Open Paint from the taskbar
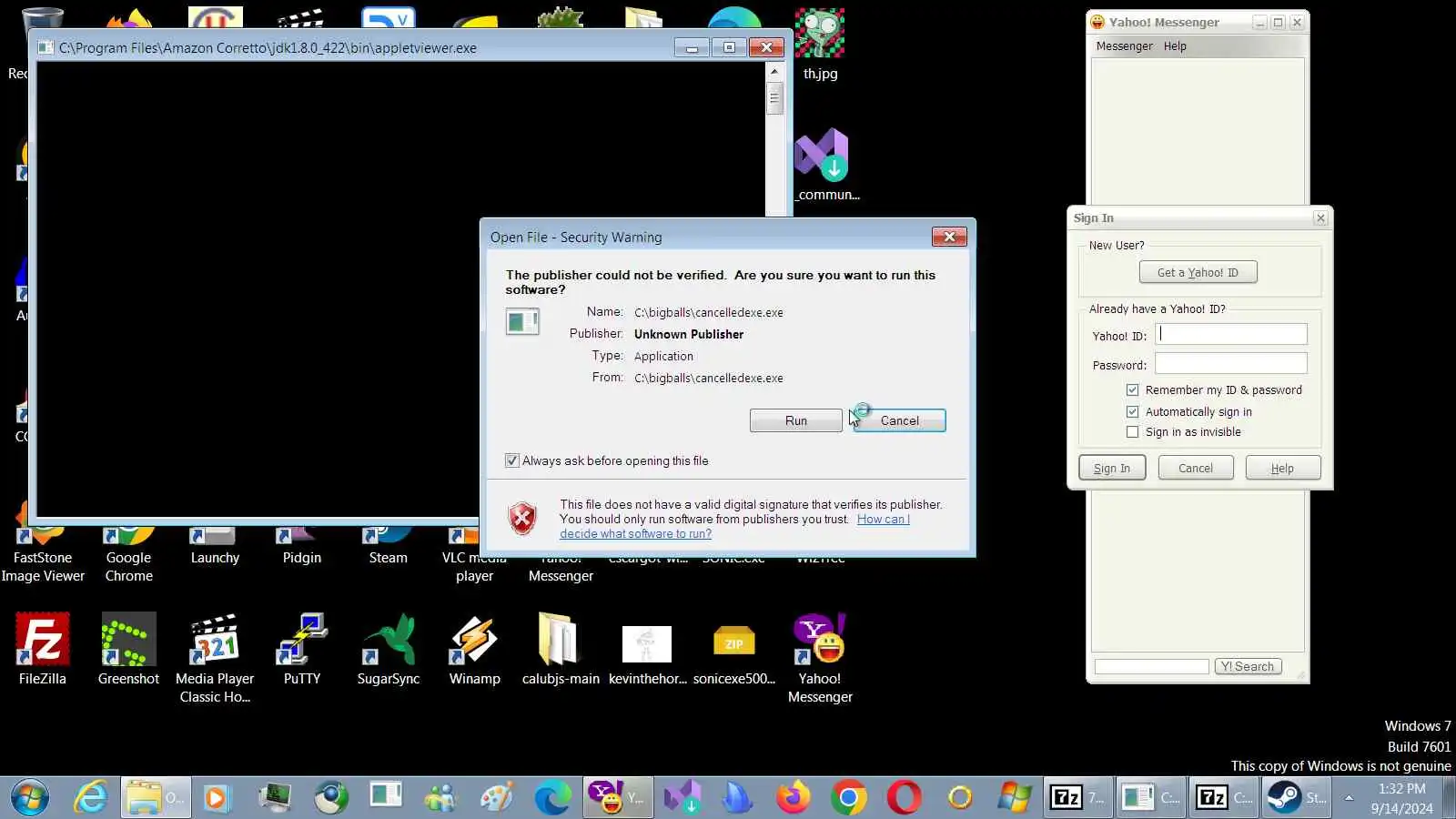Screen dimensions: 1456x819 pos(496,798)
